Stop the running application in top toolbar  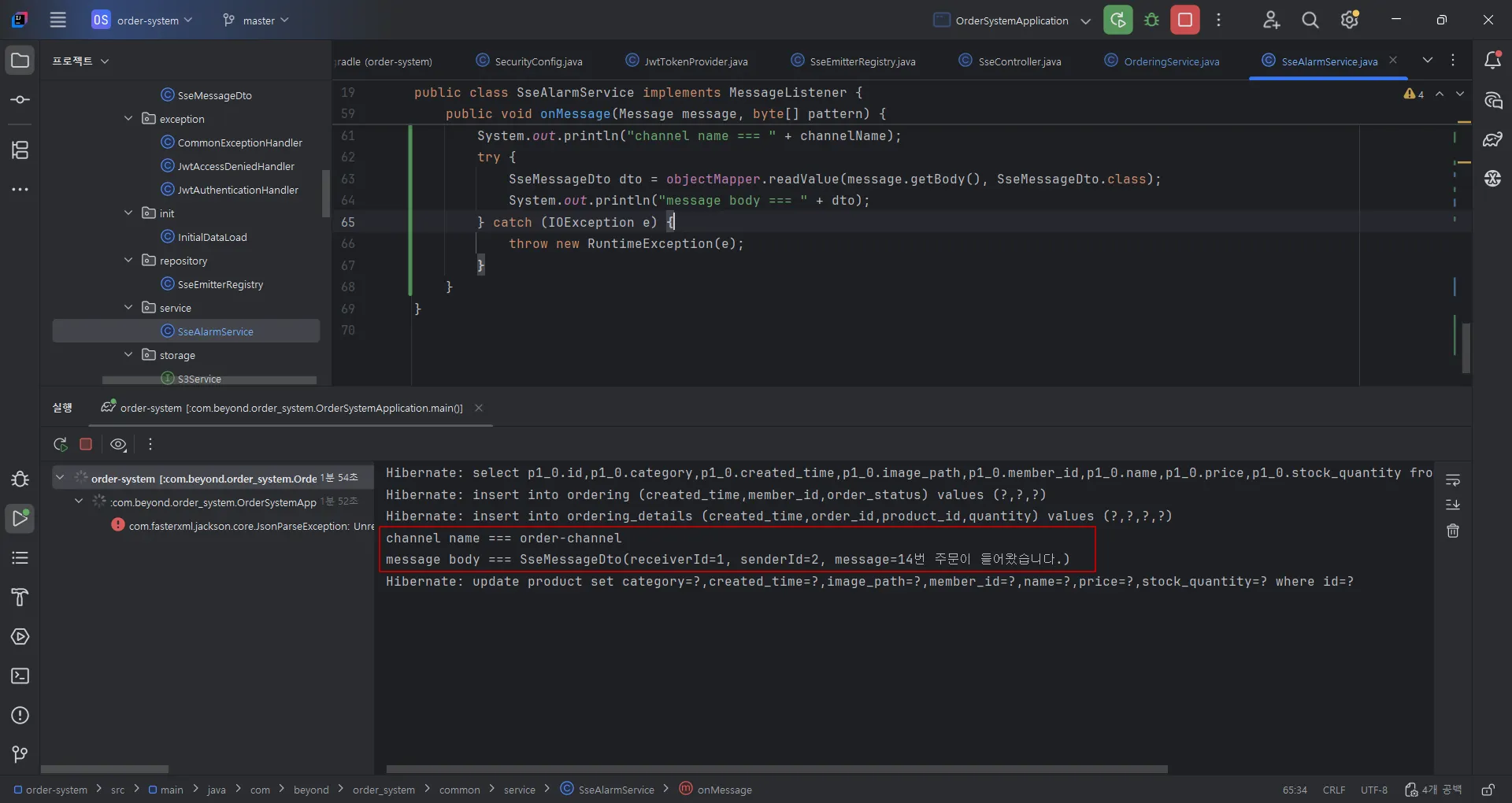1185,20
